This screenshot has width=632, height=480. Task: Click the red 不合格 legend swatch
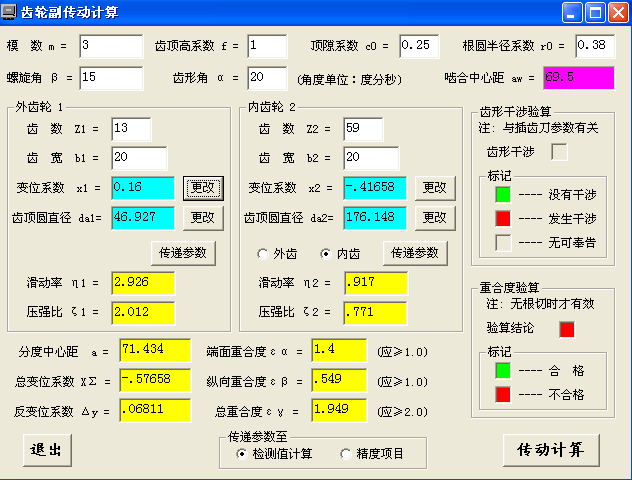click(503, 395)
